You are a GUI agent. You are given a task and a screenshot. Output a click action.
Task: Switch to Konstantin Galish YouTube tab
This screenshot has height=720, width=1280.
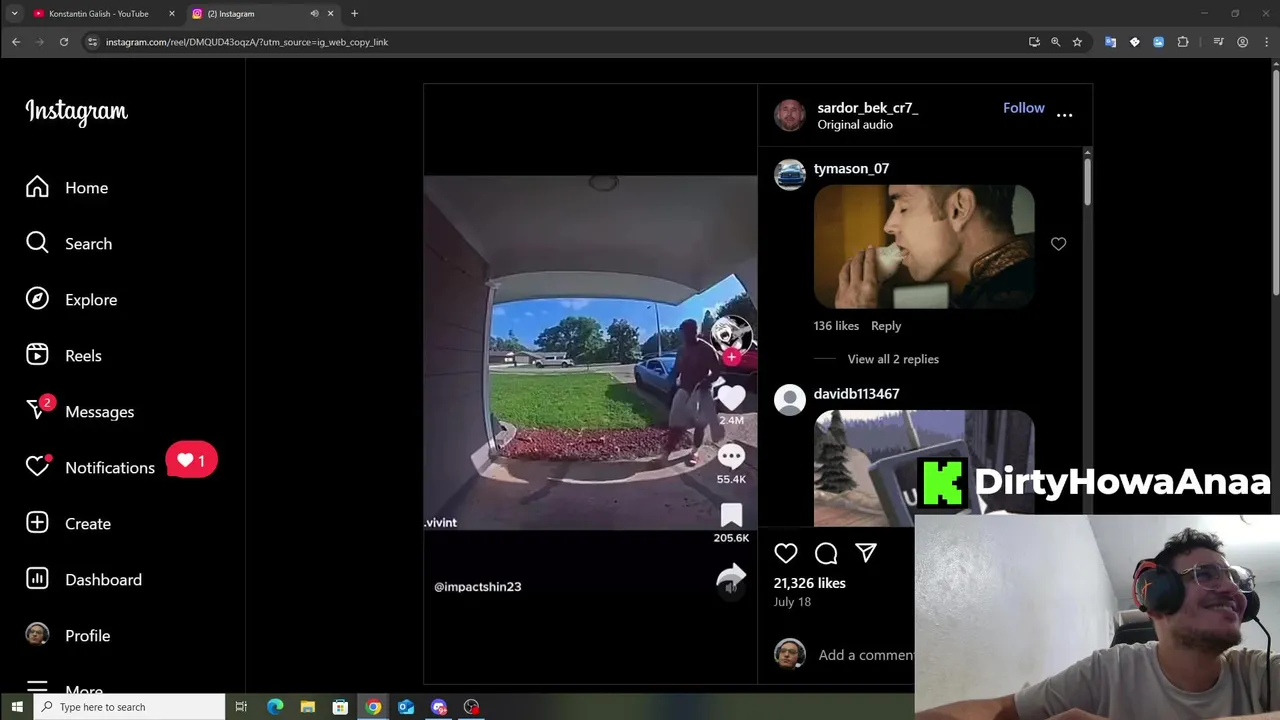(x=98, y=14)
